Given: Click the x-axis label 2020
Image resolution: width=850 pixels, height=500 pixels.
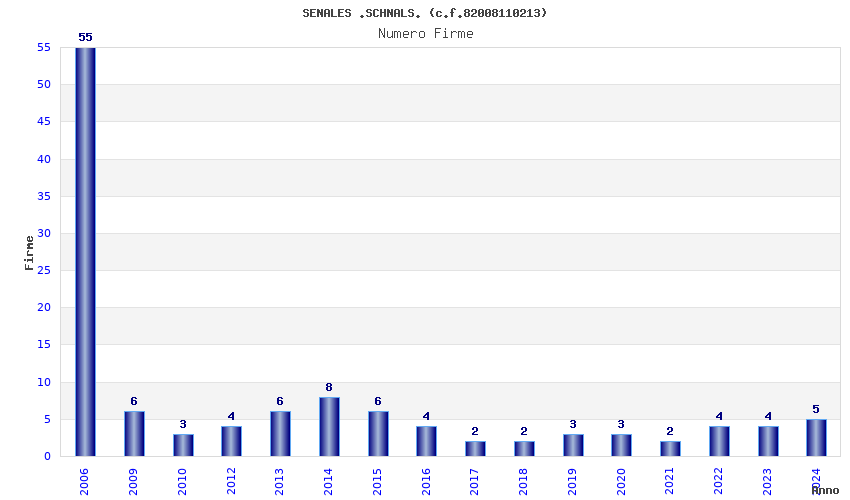Looking at the screenshot, I should [x=621, y=482].
